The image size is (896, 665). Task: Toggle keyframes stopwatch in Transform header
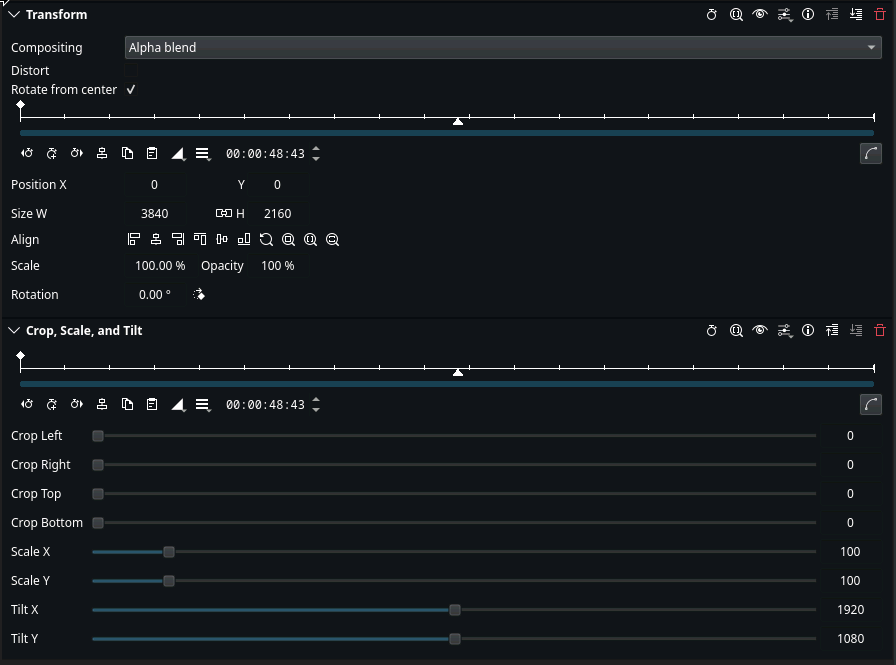(x=711, y=15)
